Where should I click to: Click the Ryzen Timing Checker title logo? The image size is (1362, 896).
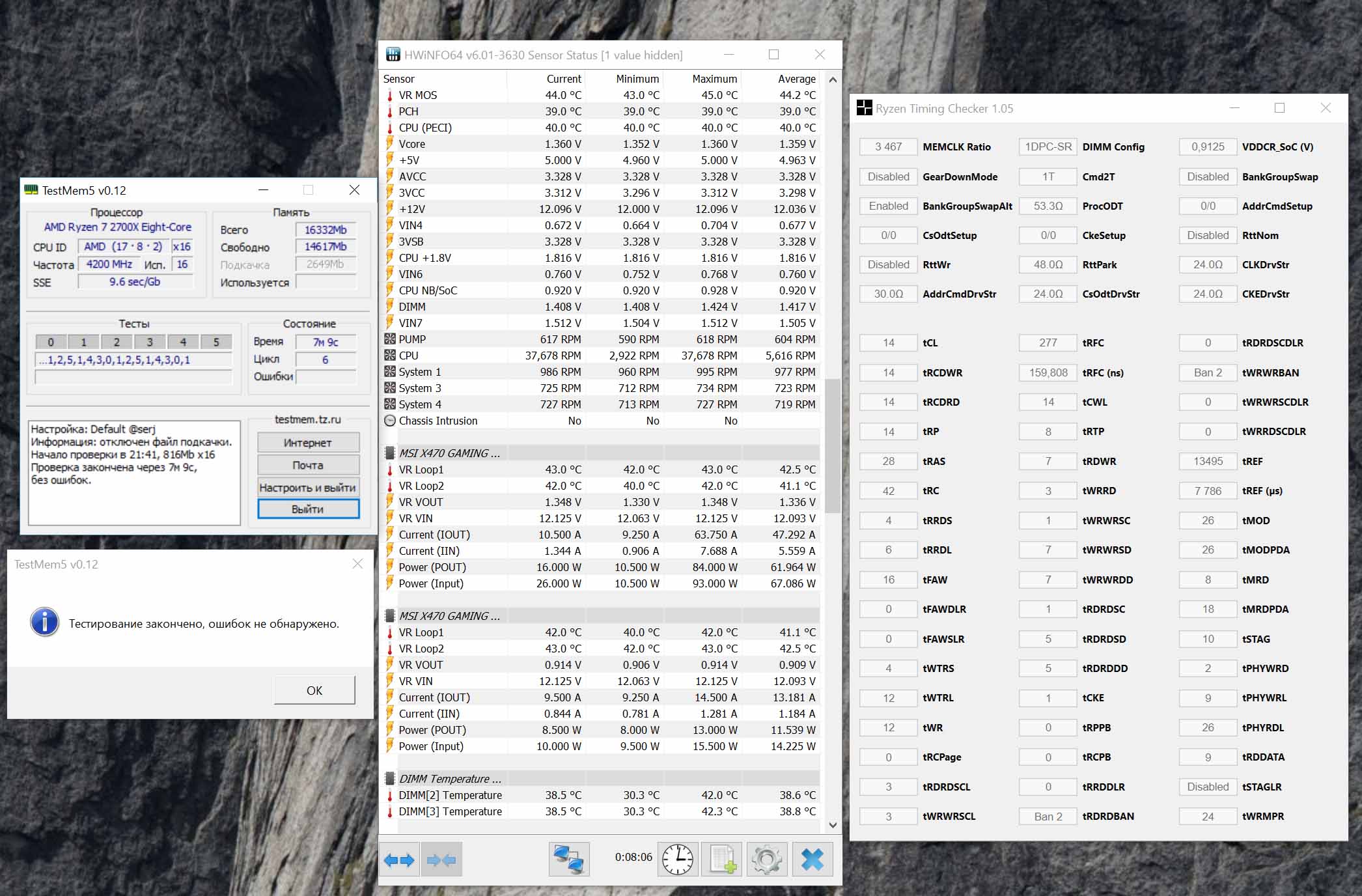pos(864,108)
